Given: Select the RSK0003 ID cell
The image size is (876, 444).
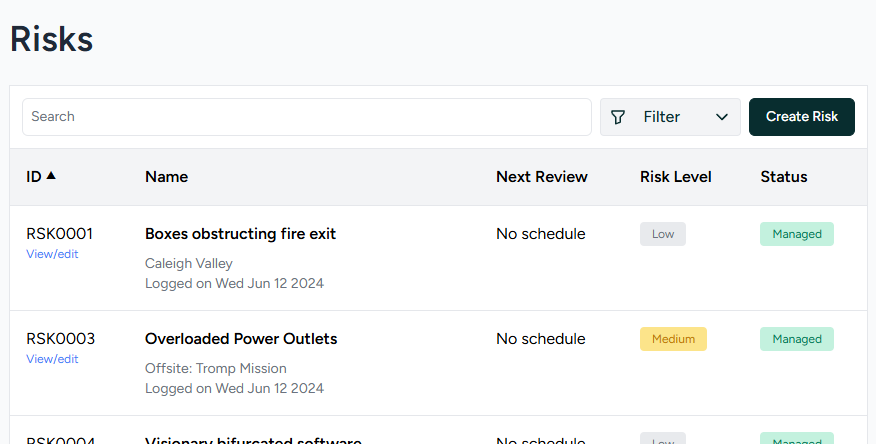Looking at the screenshot, I should tap(60, 339).
